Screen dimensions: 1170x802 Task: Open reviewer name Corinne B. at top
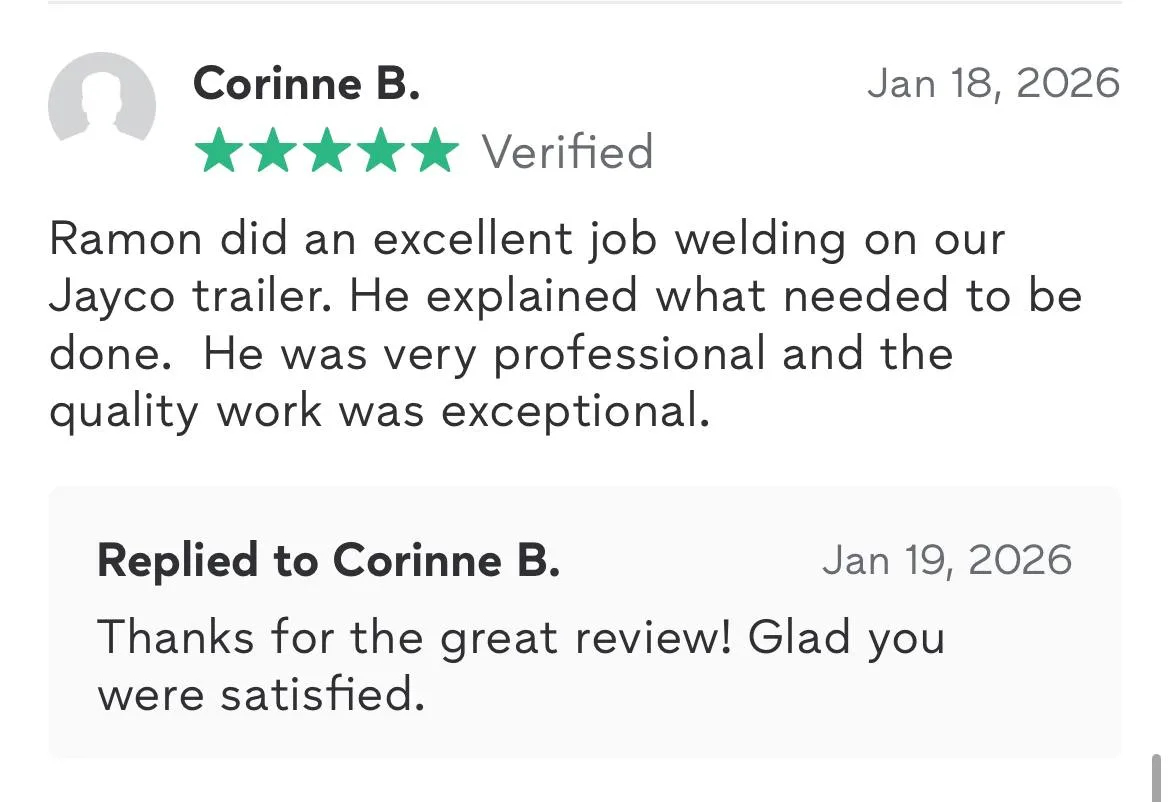[306, 83]
